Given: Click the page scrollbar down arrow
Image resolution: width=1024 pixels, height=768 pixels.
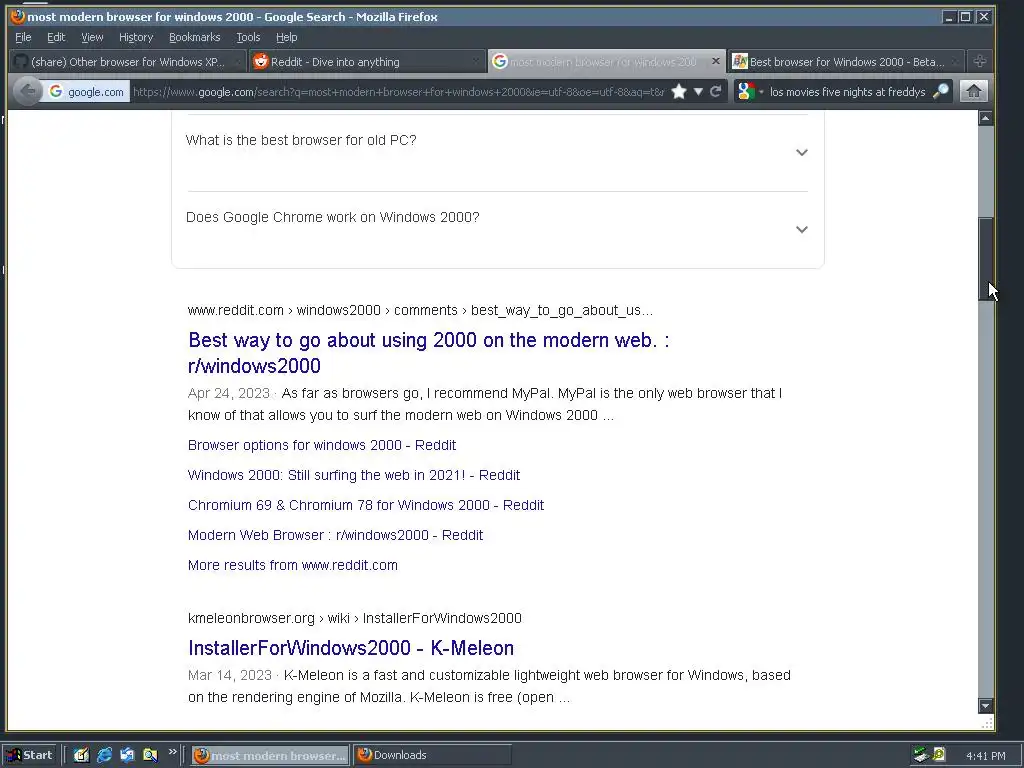Looking at the screenshot, I should (985, 705).
